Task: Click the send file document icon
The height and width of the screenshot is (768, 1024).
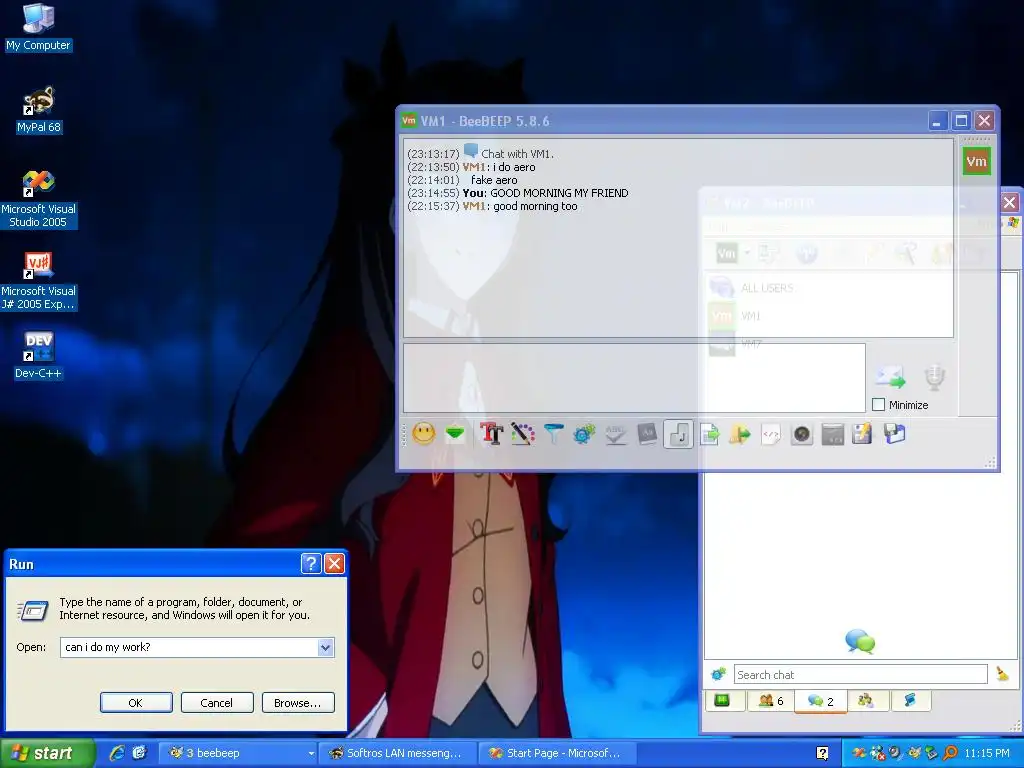Action: [709, 434]
